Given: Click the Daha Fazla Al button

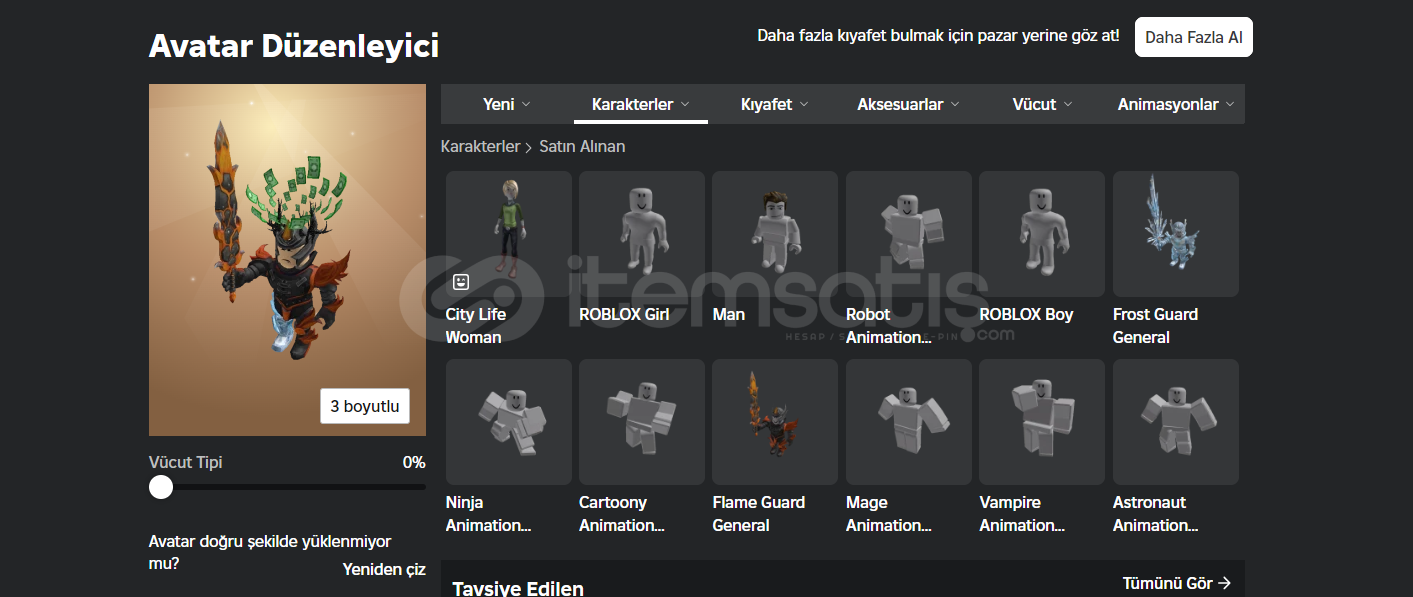Looking at the screenshot, I should point(1194,37).
